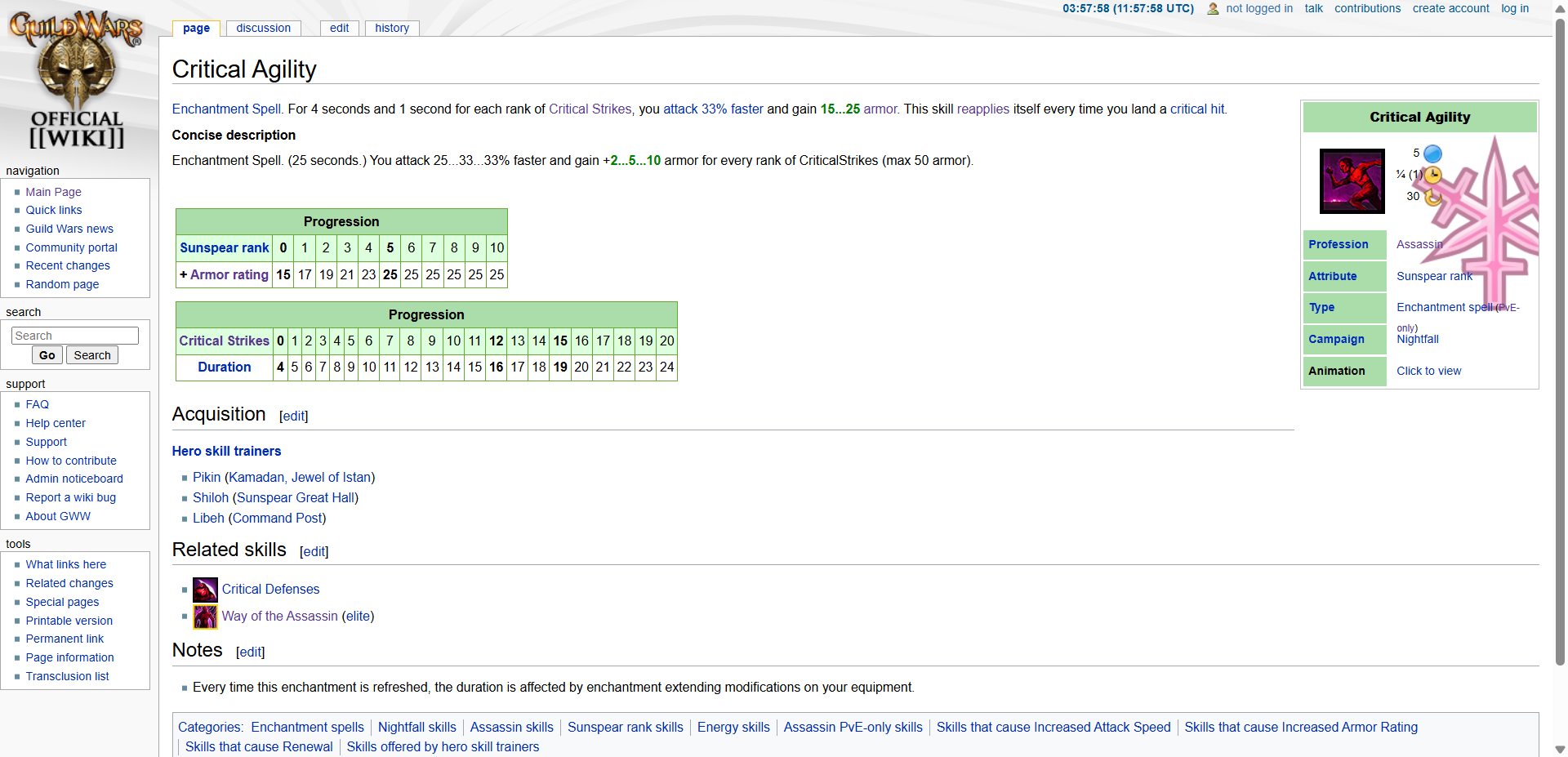Click the activation time clock icon

(1432, 175)
